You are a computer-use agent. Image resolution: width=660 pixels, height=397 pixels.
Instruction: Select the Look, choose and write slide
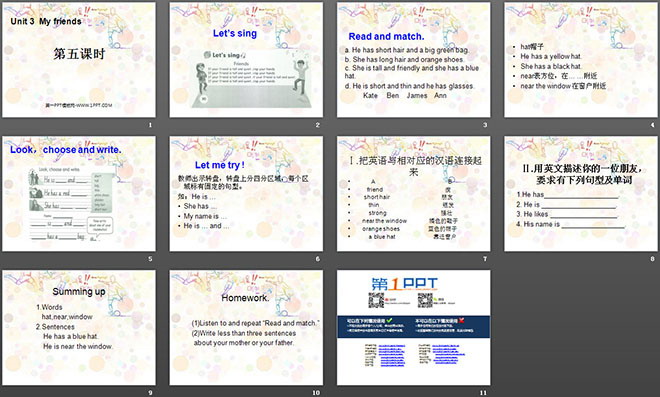(x=79, y=194)
